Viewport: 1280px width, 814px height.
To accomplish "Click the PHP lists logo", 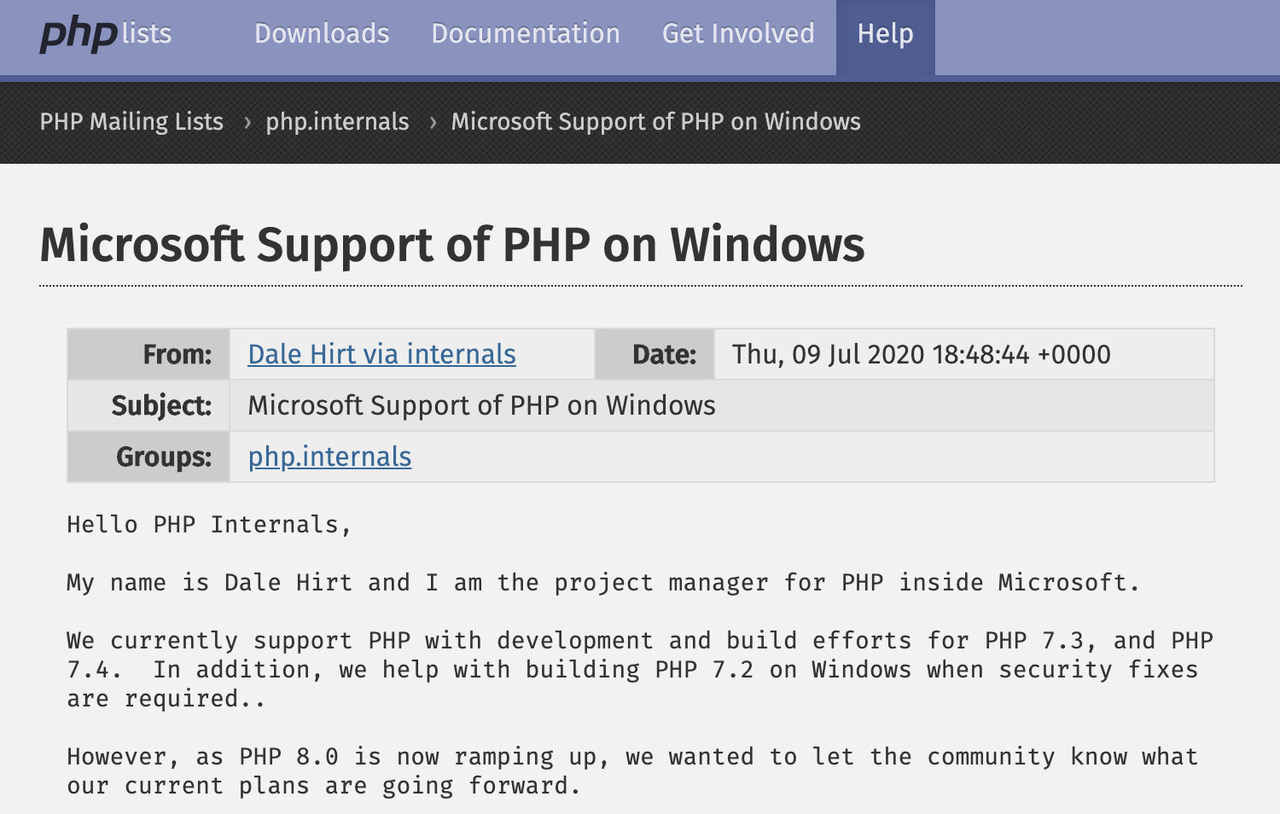I will 105,34.
